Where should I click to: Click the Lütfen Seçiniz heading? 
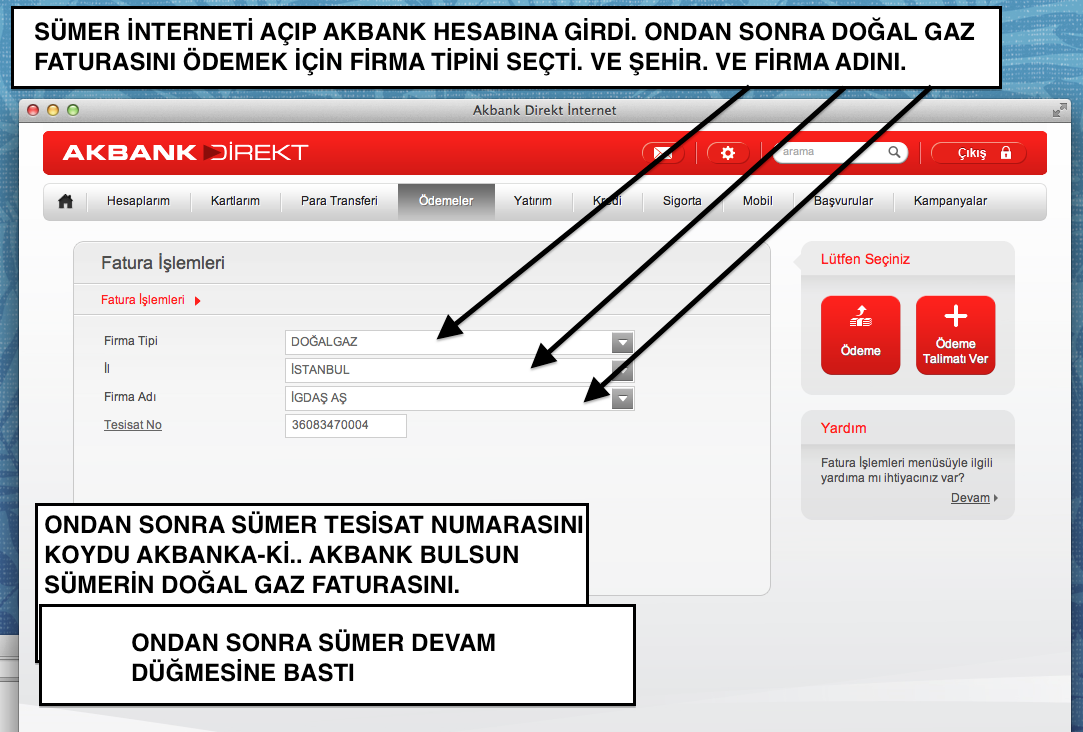click(865, 260)
